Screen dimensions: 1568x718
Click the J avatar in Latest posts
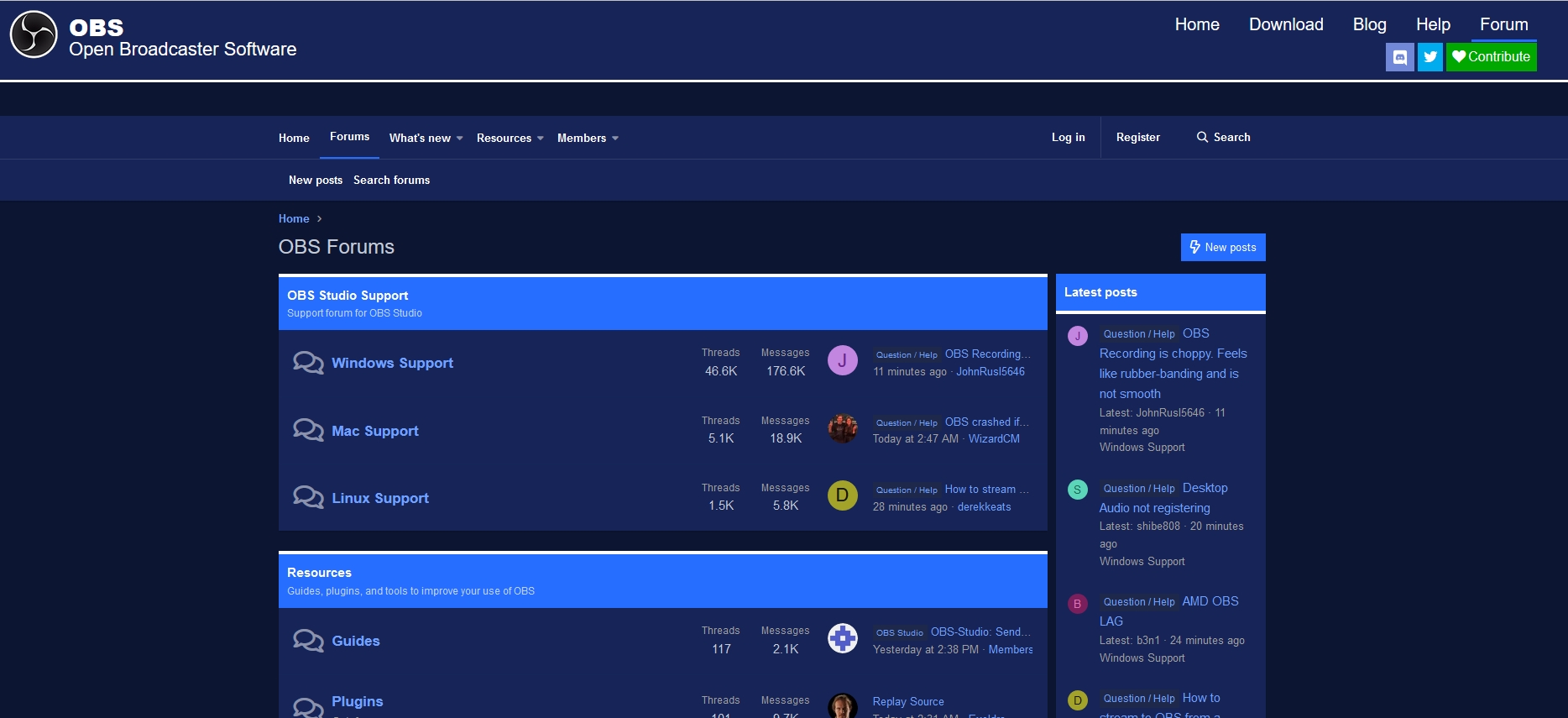pos(1078,336)
